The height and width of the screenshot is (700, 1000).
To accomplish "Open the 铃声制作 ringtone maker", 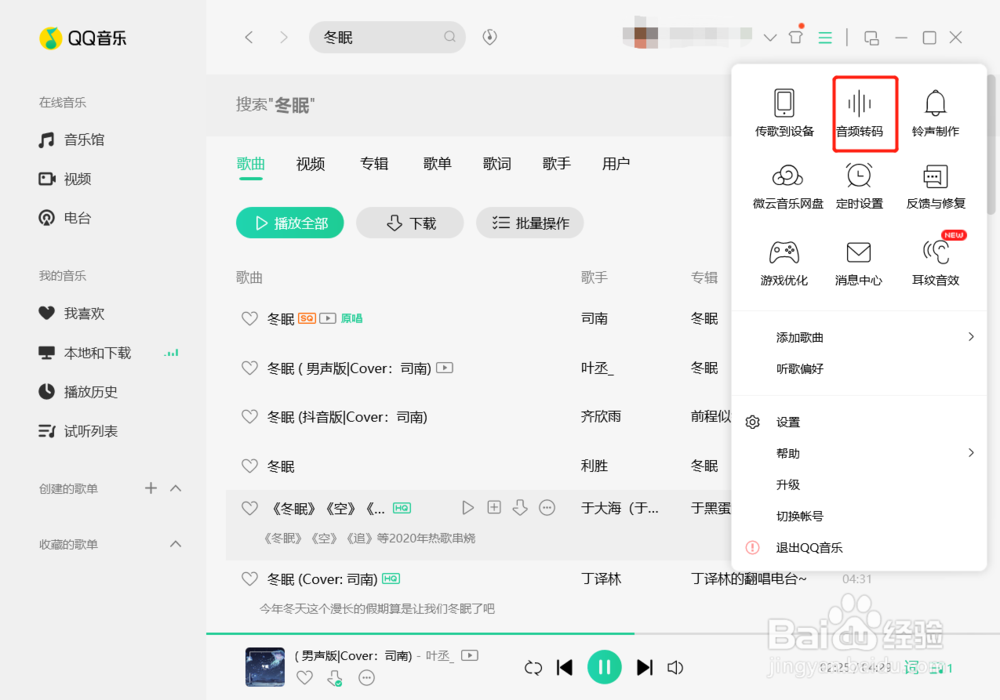I will click(935, 112).
